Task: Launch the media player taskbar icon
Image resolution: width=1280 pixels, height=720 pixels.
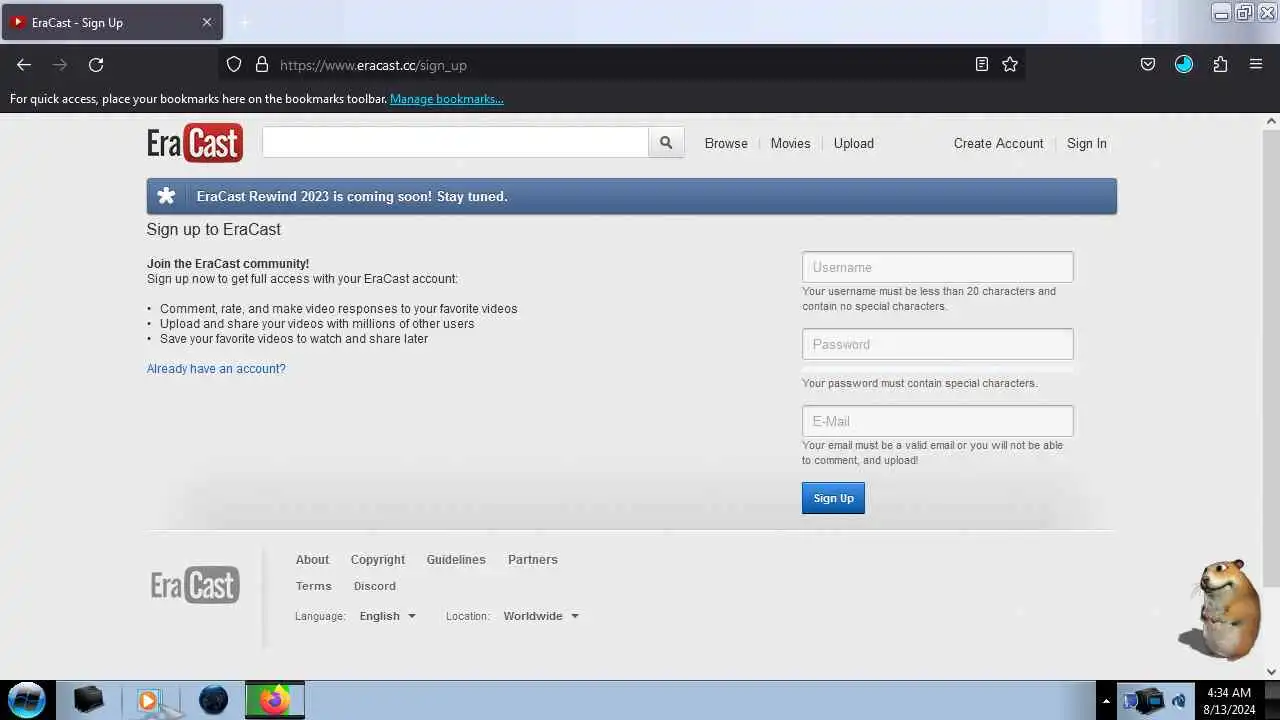Action: [151, 700]
